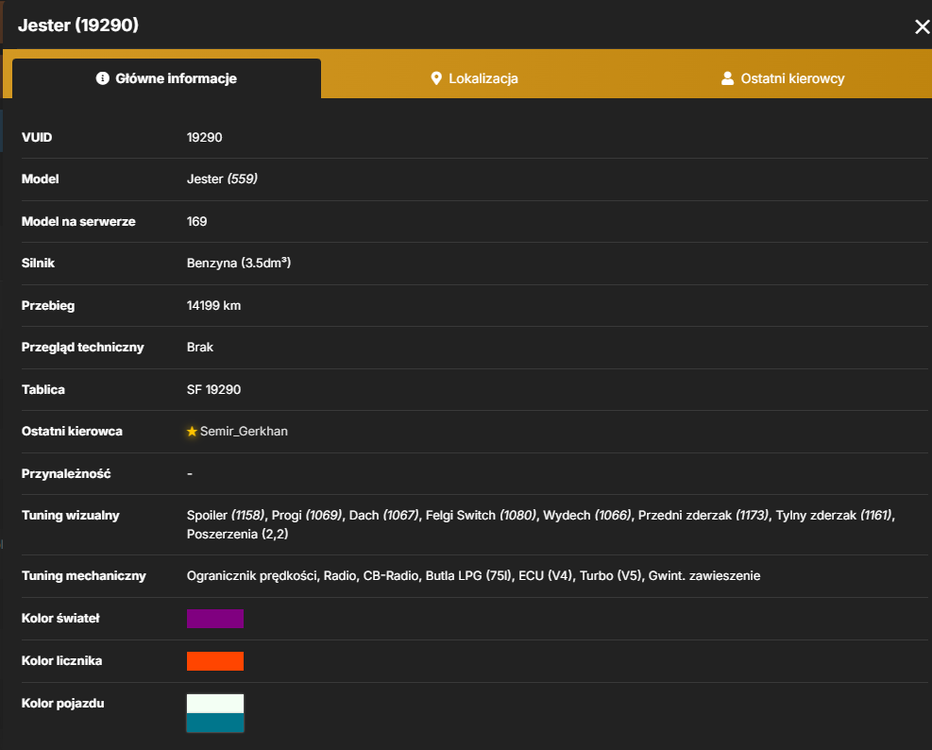The height and width of the screenshot is (750, 932).
Task: Click the Wydech (1066) tuning entry
Action: [587, 515]
